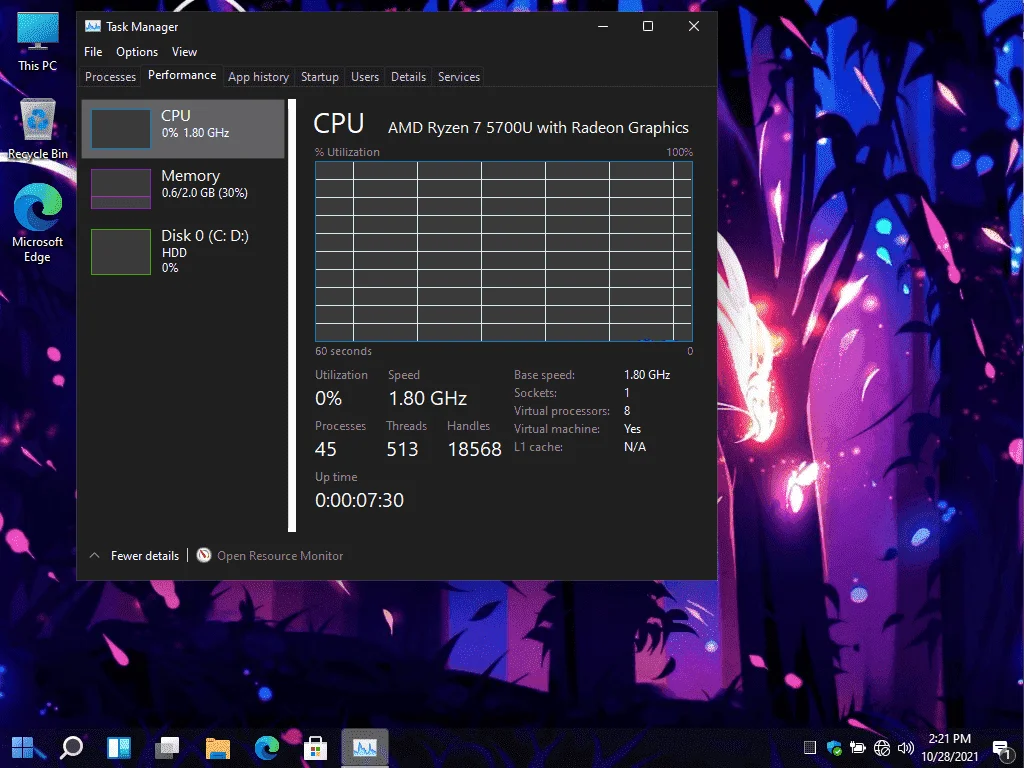The width and height of the screenshot is (1024, 768).
Task: Click the L1 cache N/A value
Action: coord(635,447)
